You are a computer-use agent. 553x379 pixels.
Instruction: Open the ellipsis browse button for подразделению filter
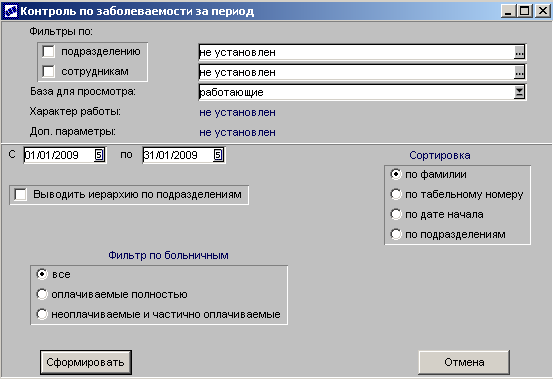519,53
